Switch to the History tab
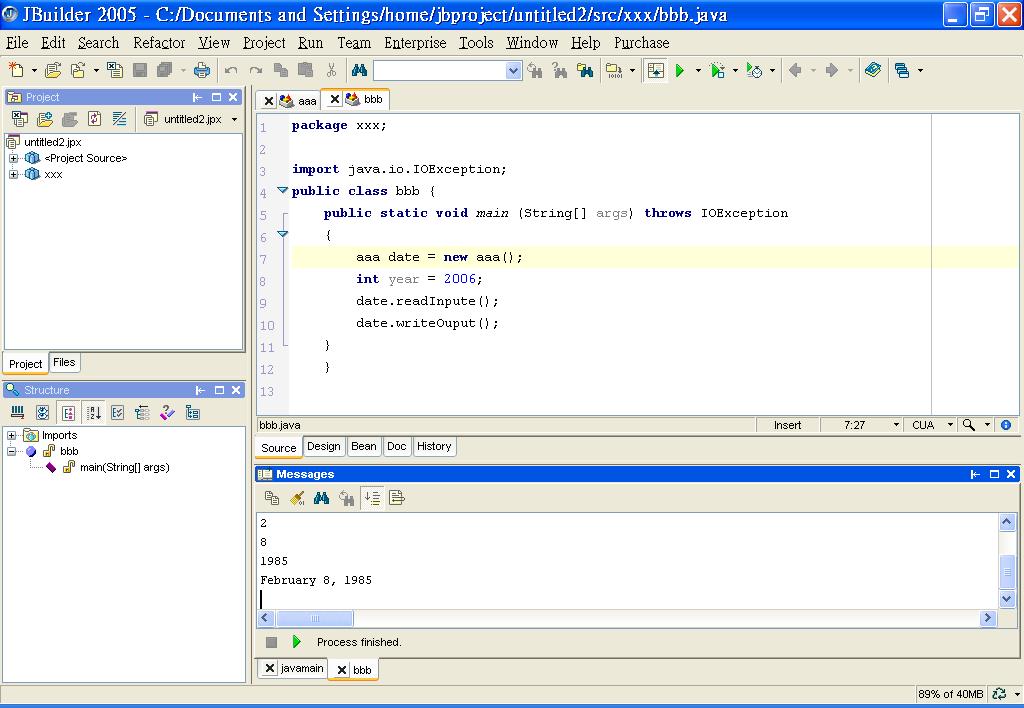Screen dimensions: 1024x708 434,447
